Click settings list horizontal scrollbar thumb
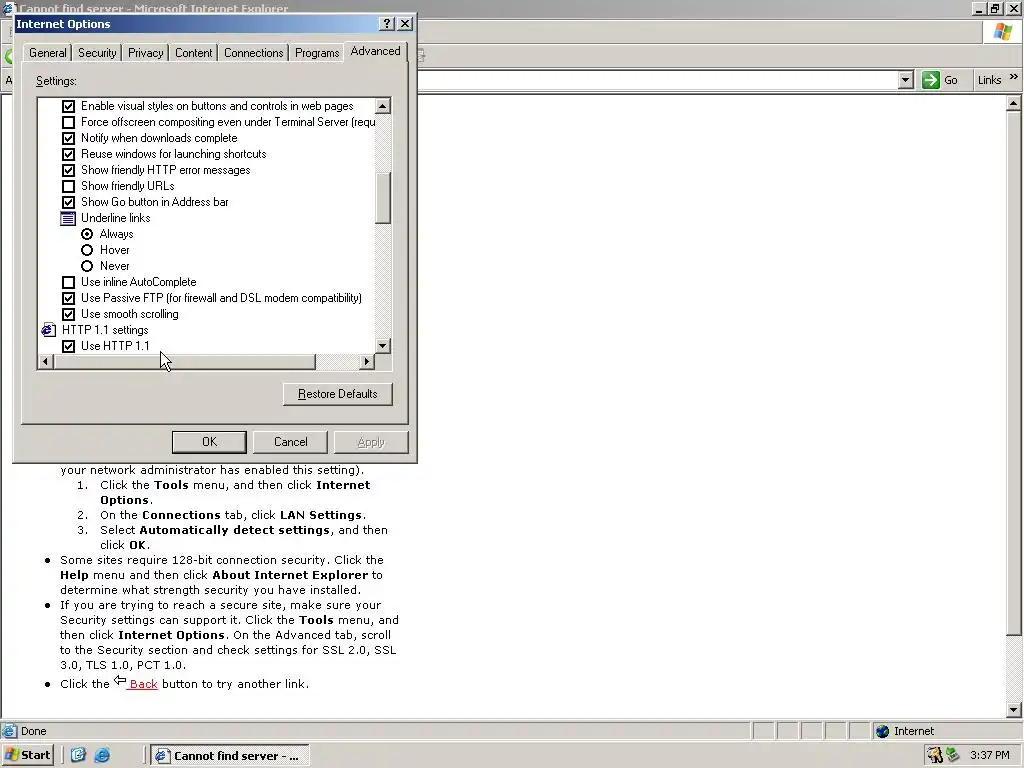The image size is (1024, 768). pyautogui.click(x=184, y=361)
